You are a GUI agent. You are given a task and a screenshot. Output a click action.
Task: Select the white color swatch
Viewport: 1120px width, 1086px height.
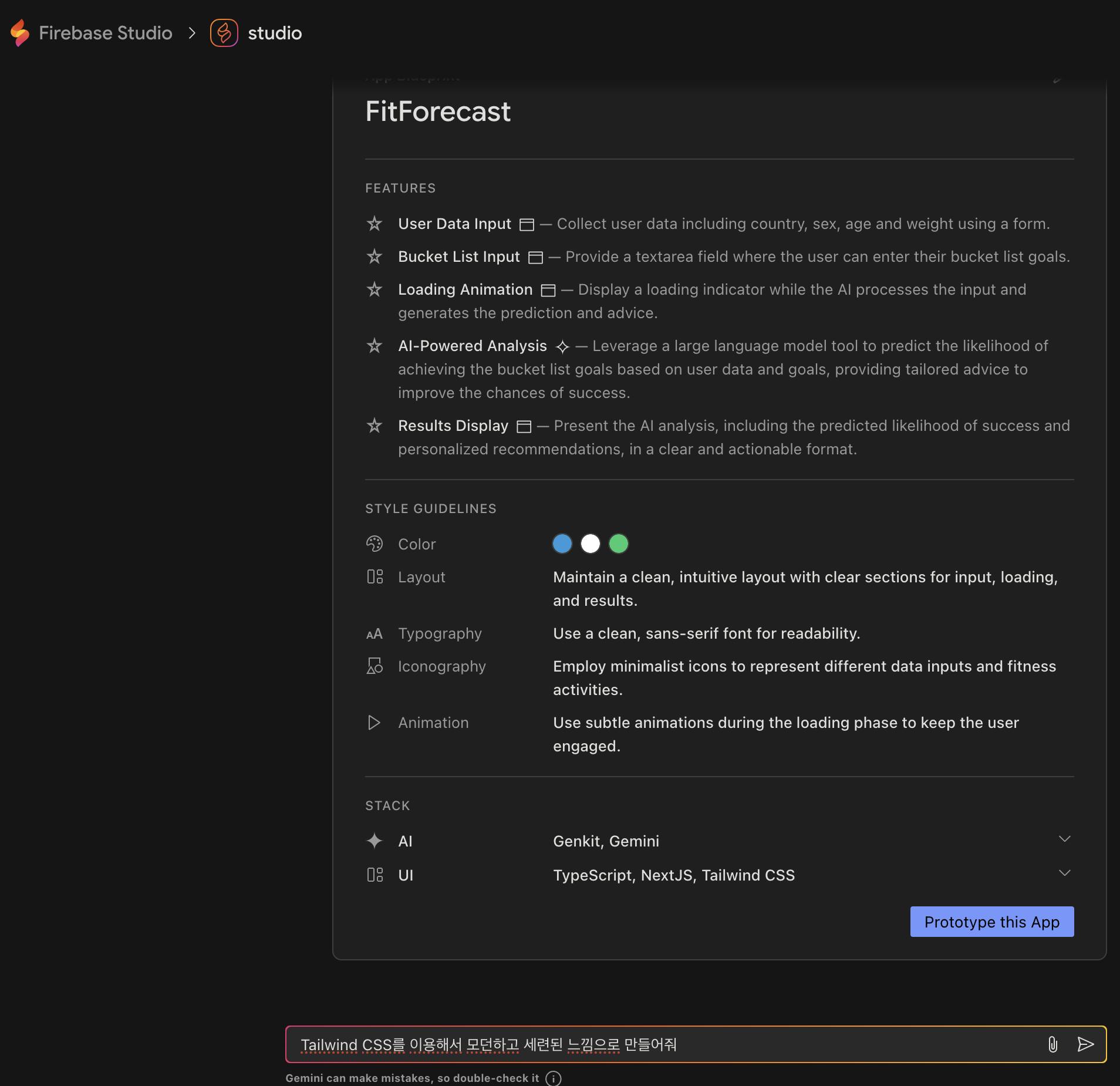click(591, 544)
